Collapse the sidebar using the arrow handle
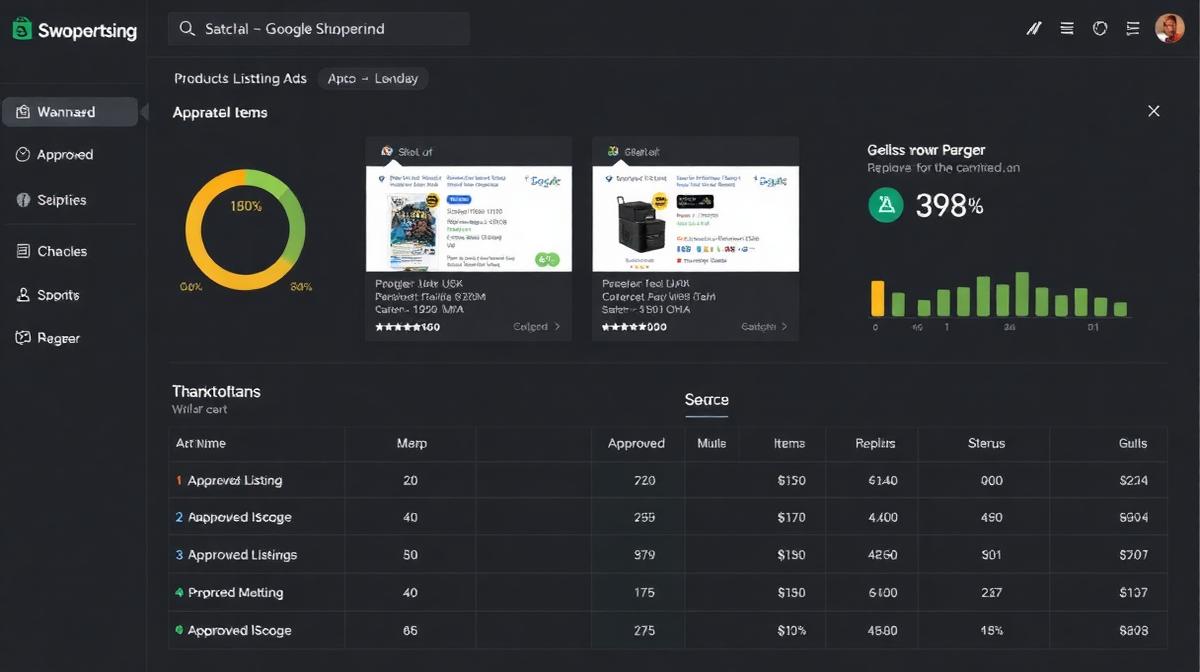This screenshot has width=1200, height=672. 144,112
